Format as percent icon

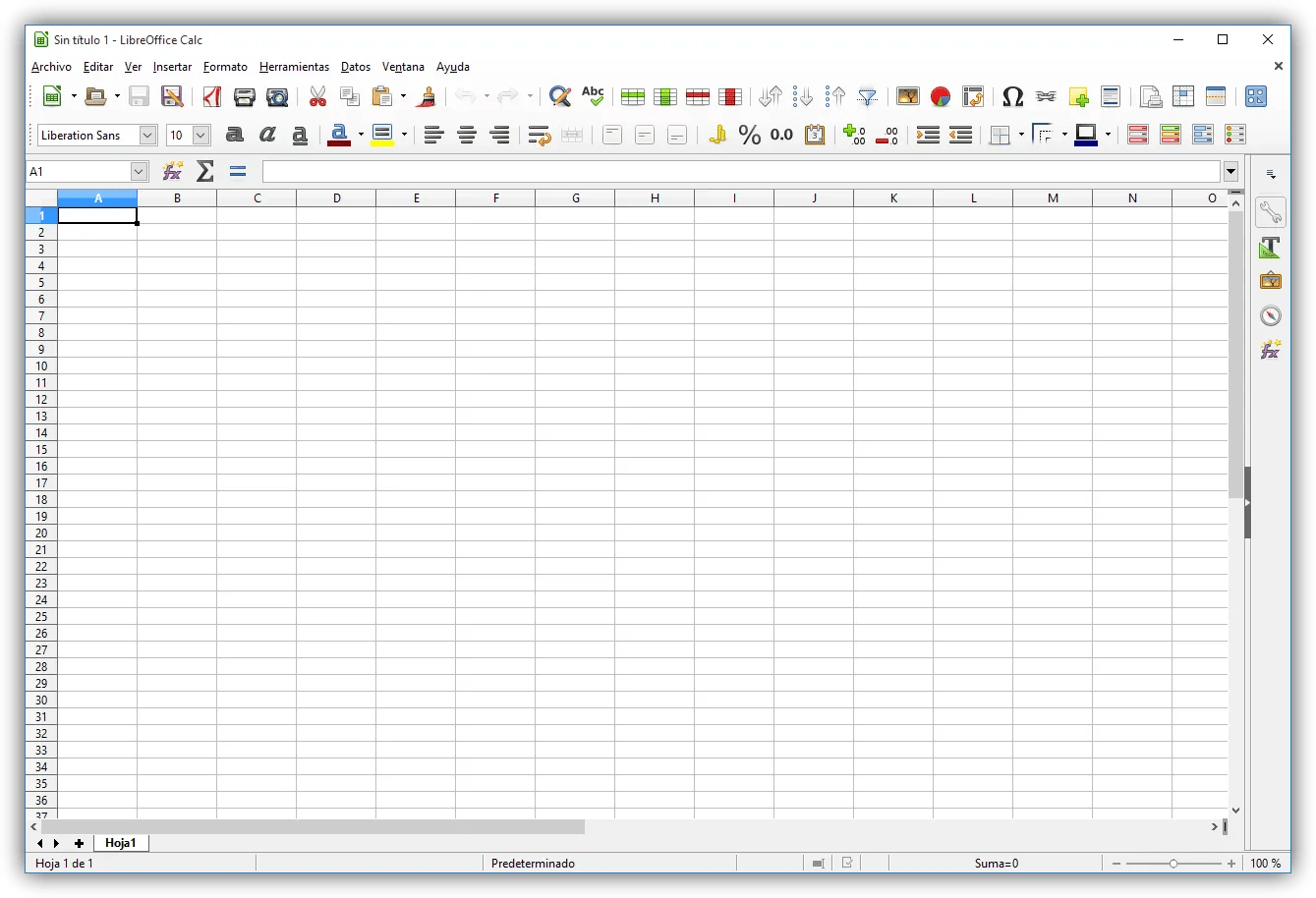[x=750, y=135]
